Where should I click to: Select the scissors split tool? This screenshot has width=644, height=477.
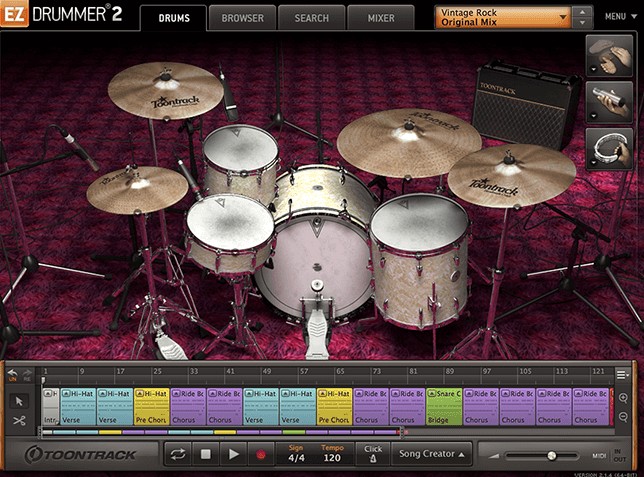coord(19,420)
